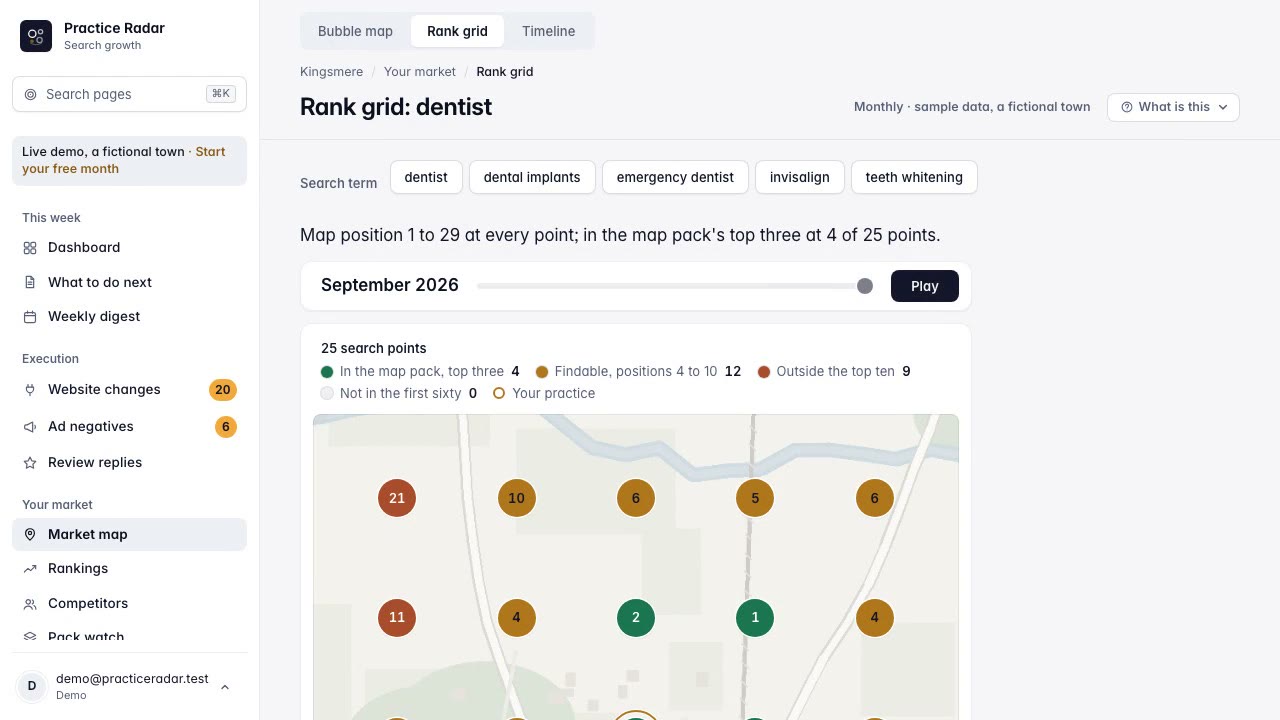Viewport: 1280px width, 720px height.
Task: Click the rank 21 map point
Action: click(397, 498)
